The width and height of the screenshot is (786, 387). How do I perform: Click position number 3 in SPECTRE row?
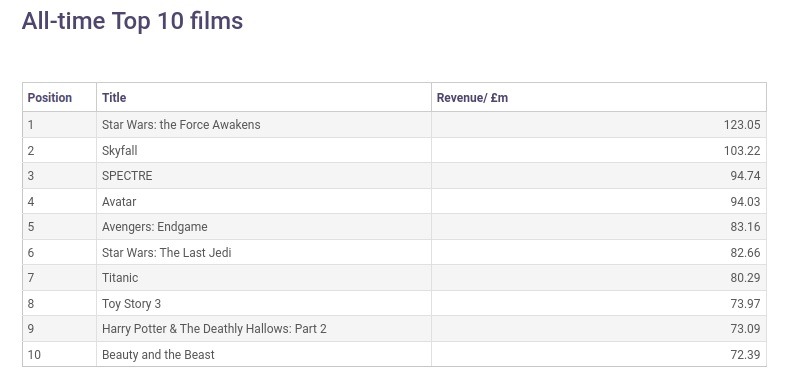31,176
